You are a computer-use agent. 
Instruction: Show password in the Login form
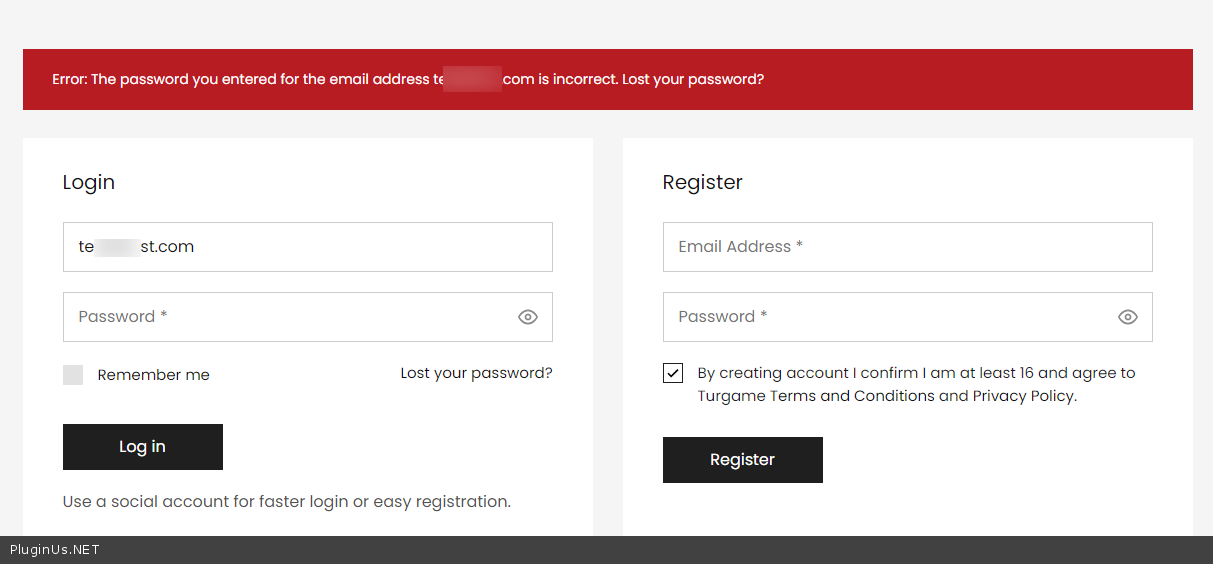pos(528,317)
